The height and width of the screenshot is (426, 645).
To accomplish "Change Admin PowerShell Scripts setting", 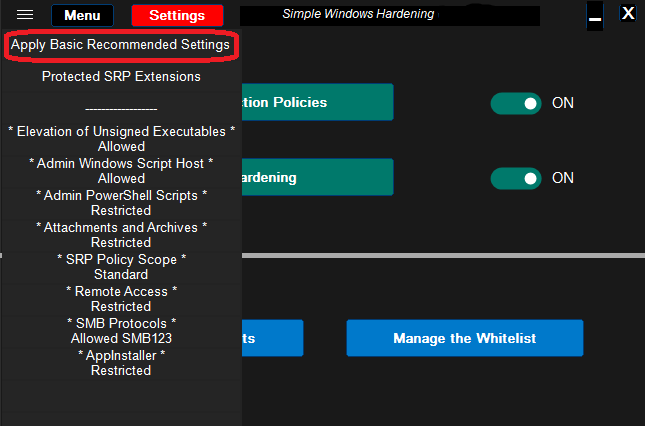I will 121,202.
